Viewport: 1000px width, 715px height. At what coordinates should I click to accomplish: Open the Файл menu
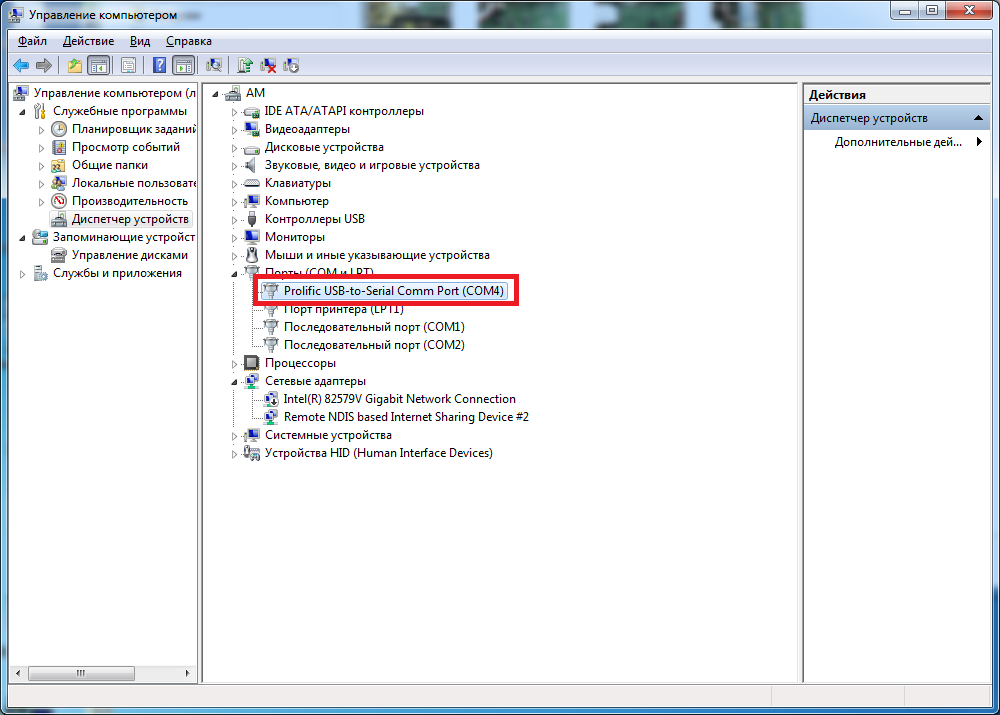tap(32, 41)
